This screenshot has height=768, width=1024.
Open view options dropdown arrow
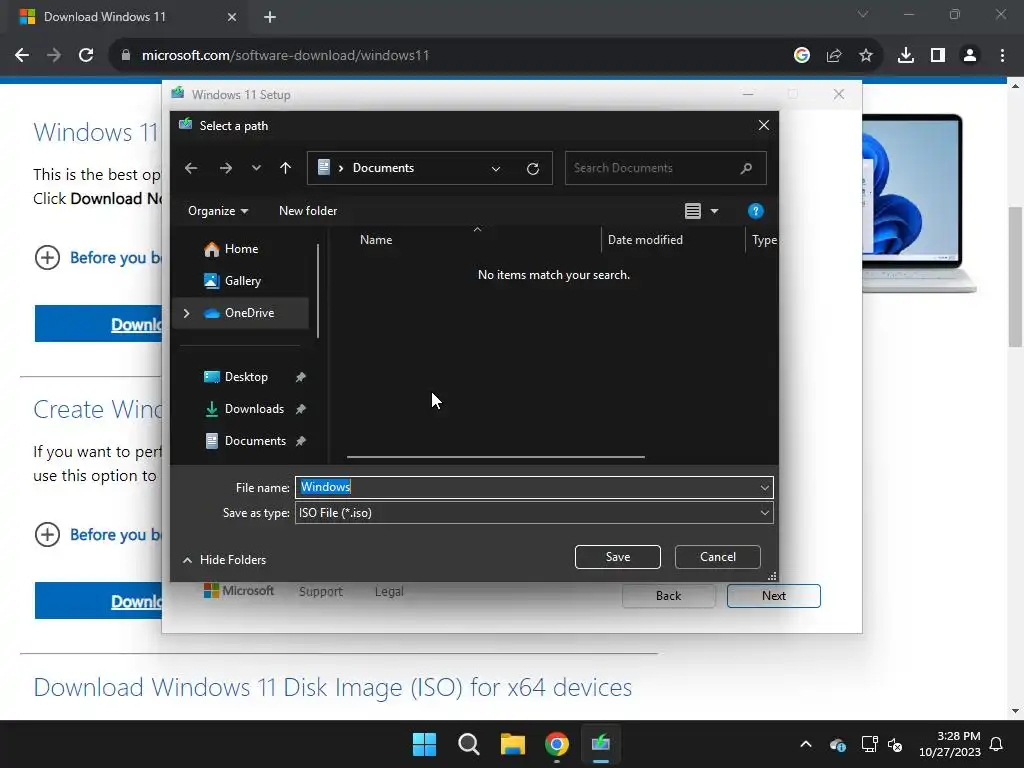[714, 211]
